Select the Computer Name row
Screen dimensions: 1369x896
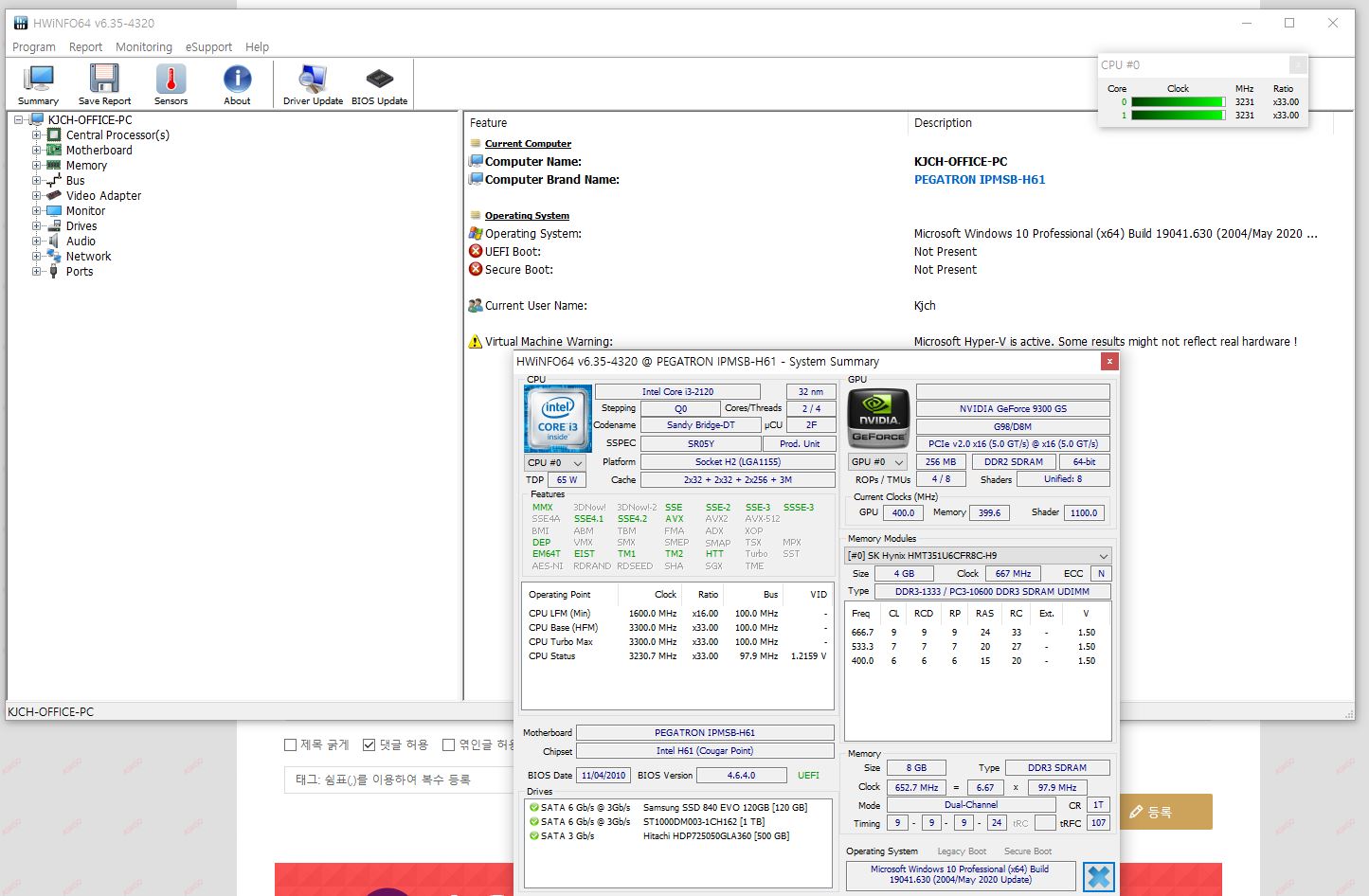[907, 161]
